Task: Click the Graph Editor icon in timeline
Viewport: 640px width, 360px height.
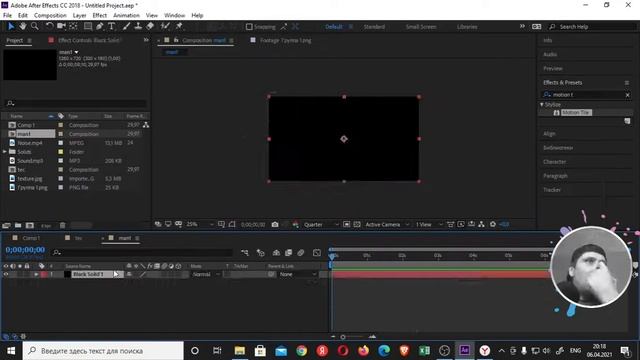Action: (x=317, y=253)
